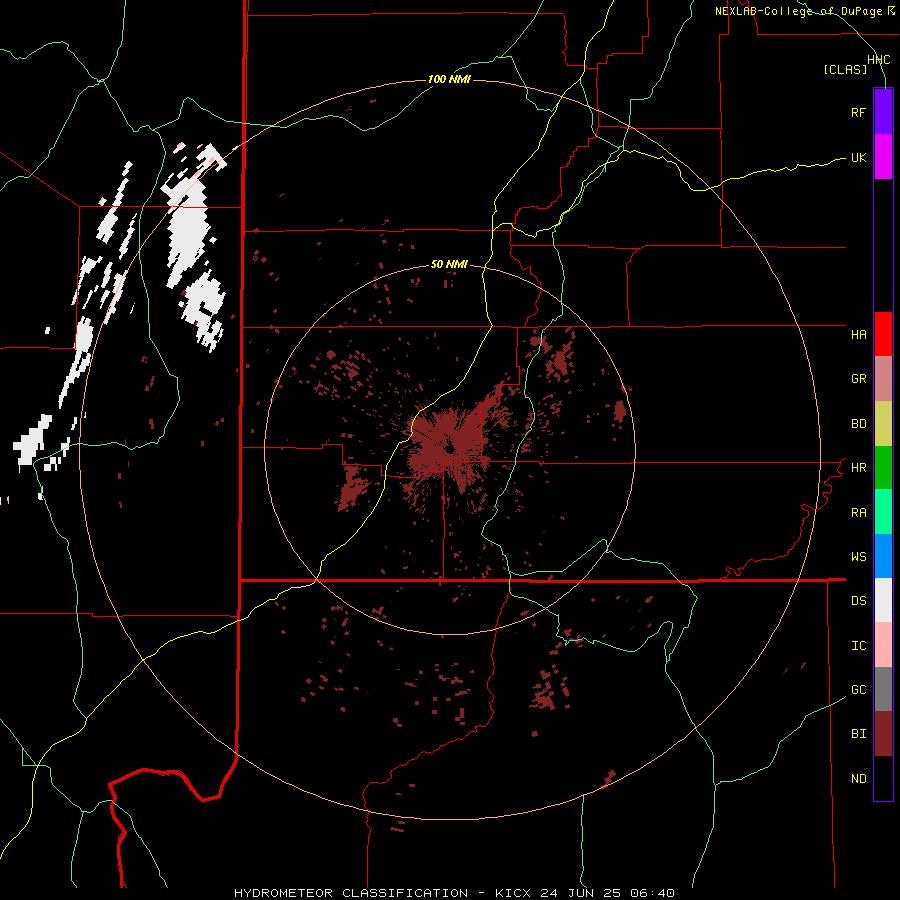Screen dimensions: 900x900
Task: Click the RA light green legend swatch
Action: click(x=883, y=512)
